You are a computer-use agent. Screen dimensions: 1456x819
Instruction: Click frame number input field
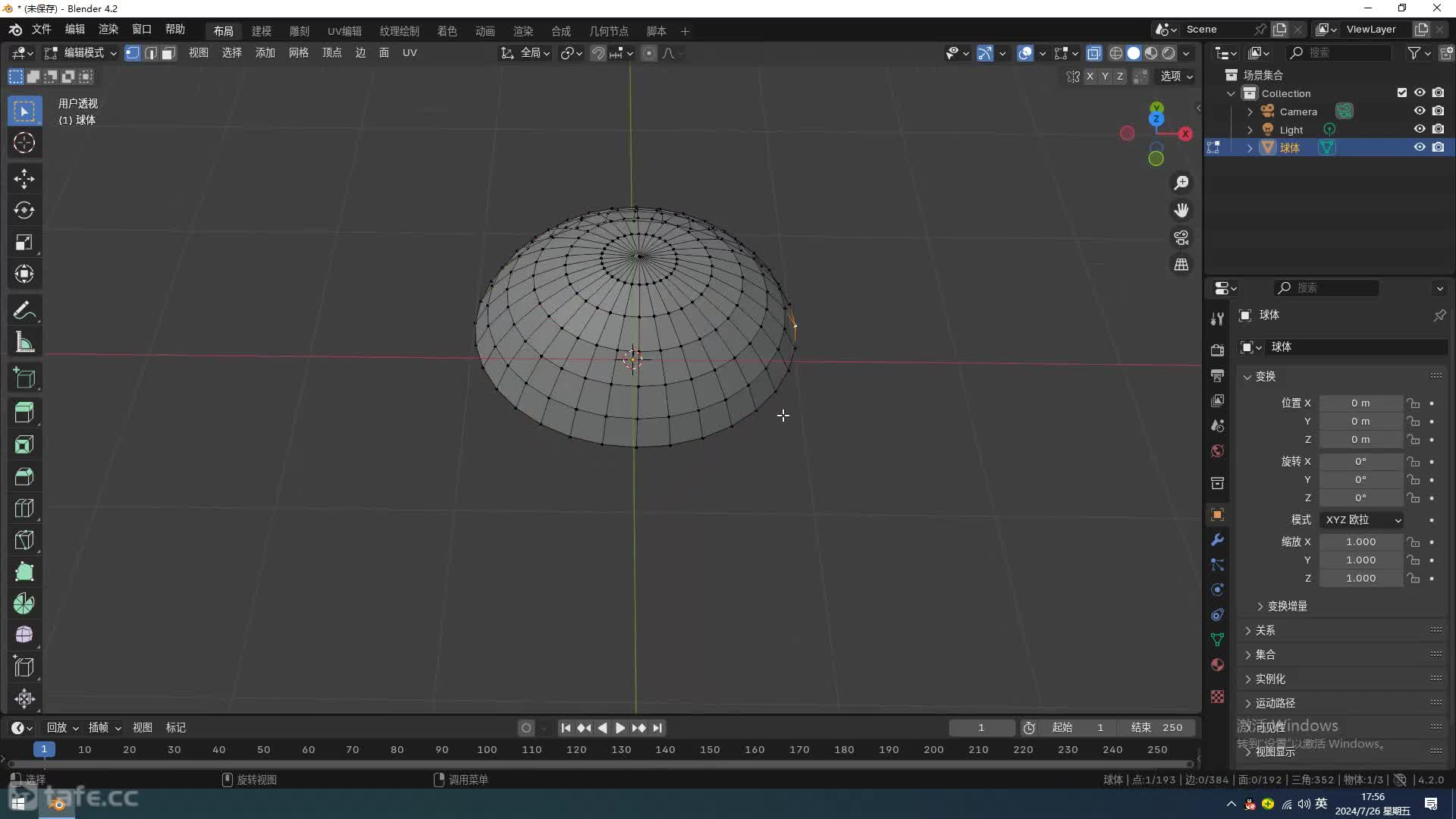(x=981, y=728)
